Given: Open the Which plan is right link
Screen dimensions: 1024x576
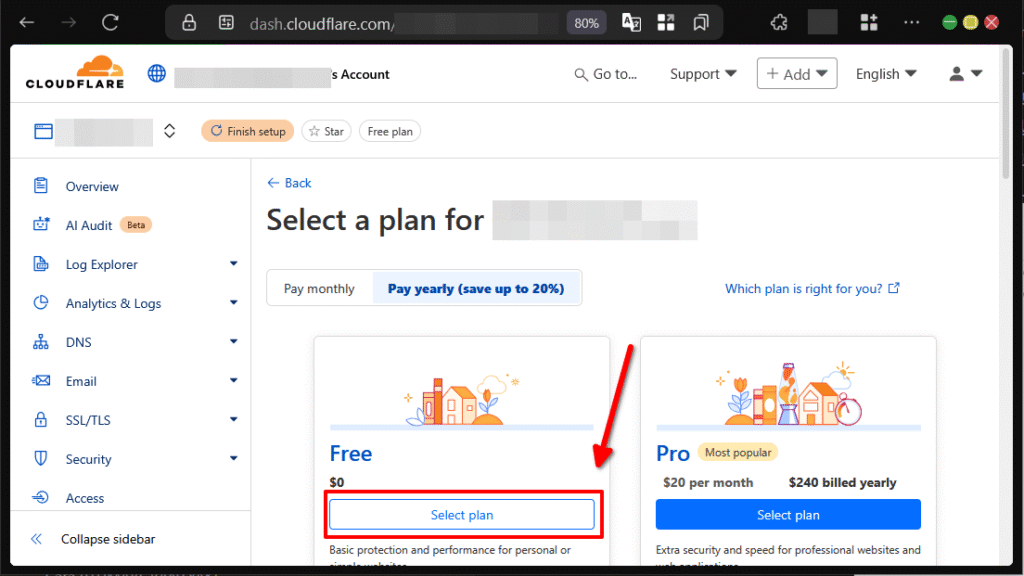Looking at the screenshot, I should tap(804, 288).
